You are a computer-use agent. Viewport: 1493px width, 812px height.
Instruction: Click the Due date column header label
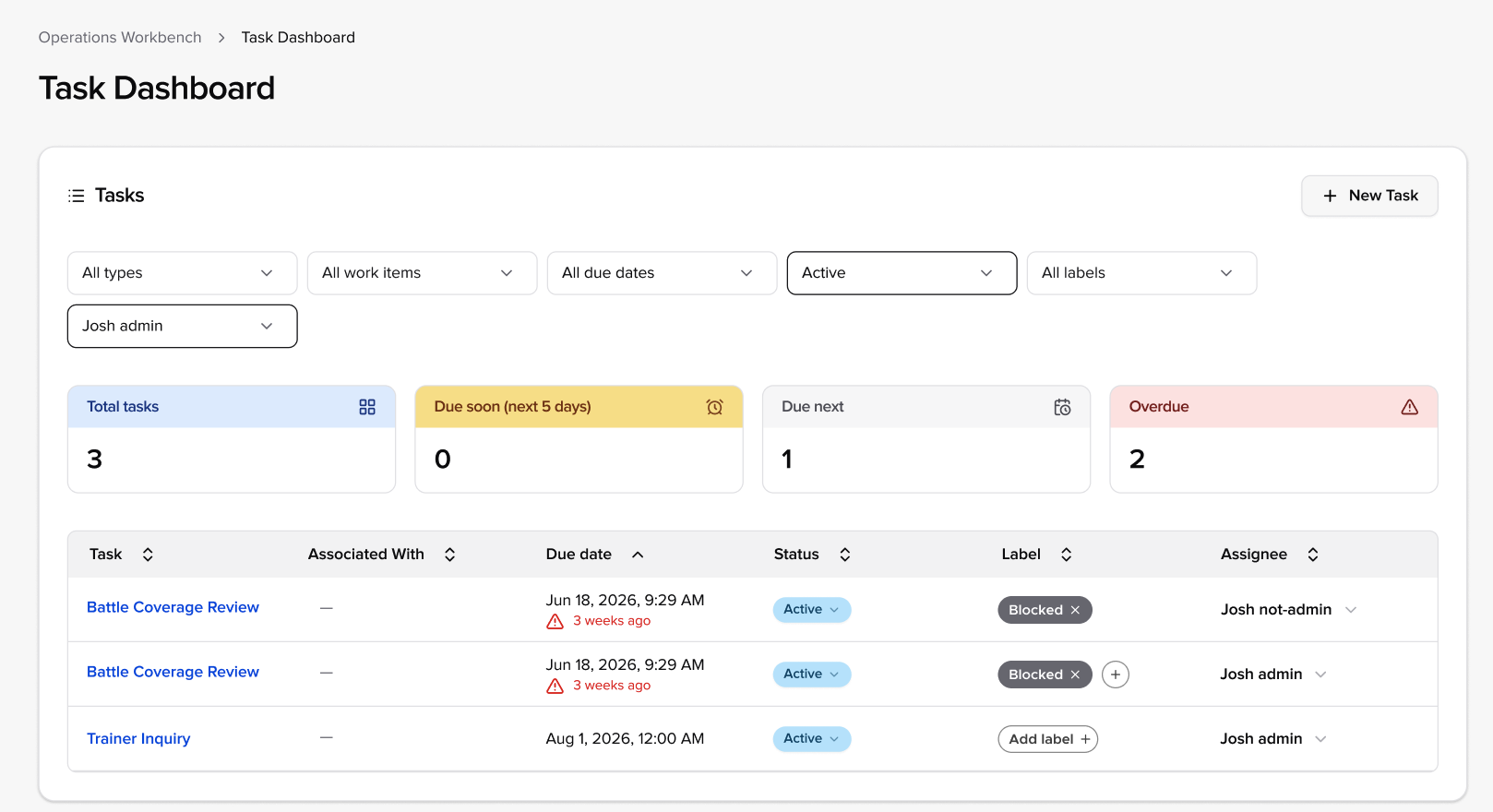(x=579, y=555)
